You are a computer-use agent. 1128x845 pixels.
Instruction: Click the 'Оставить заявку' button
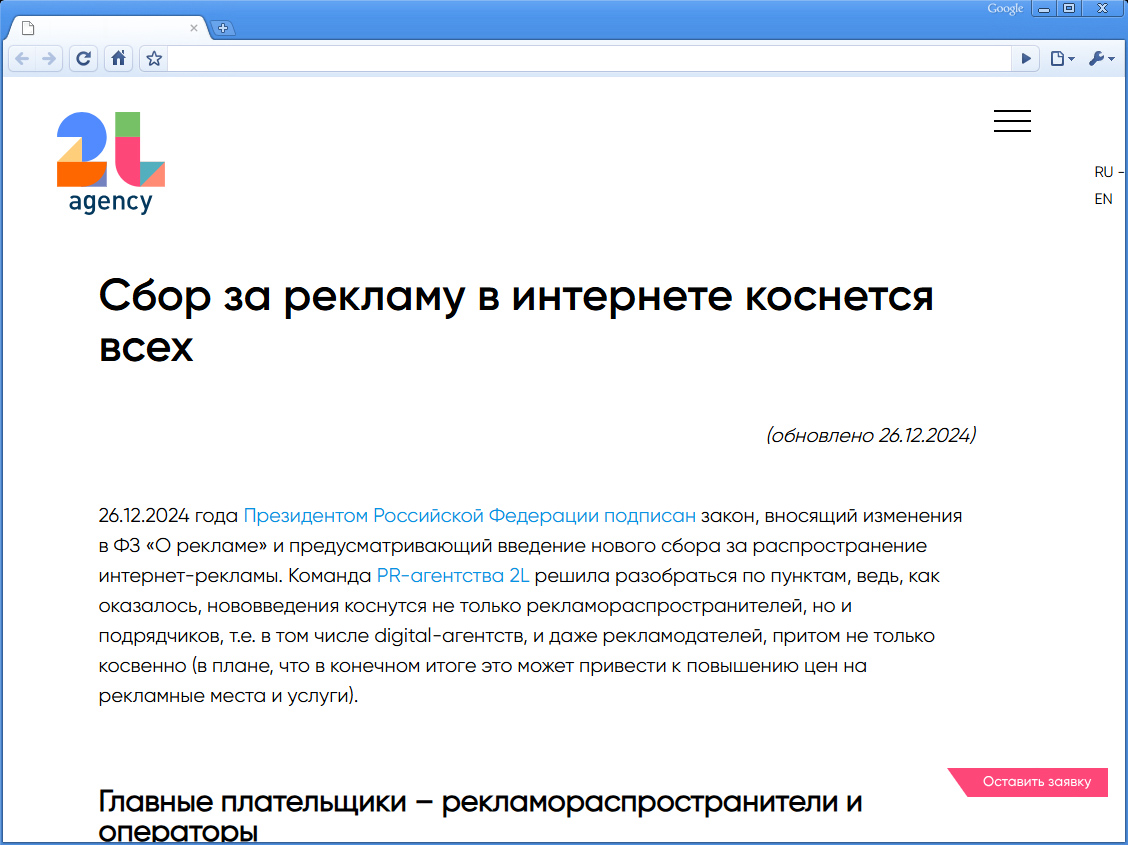1028,782
